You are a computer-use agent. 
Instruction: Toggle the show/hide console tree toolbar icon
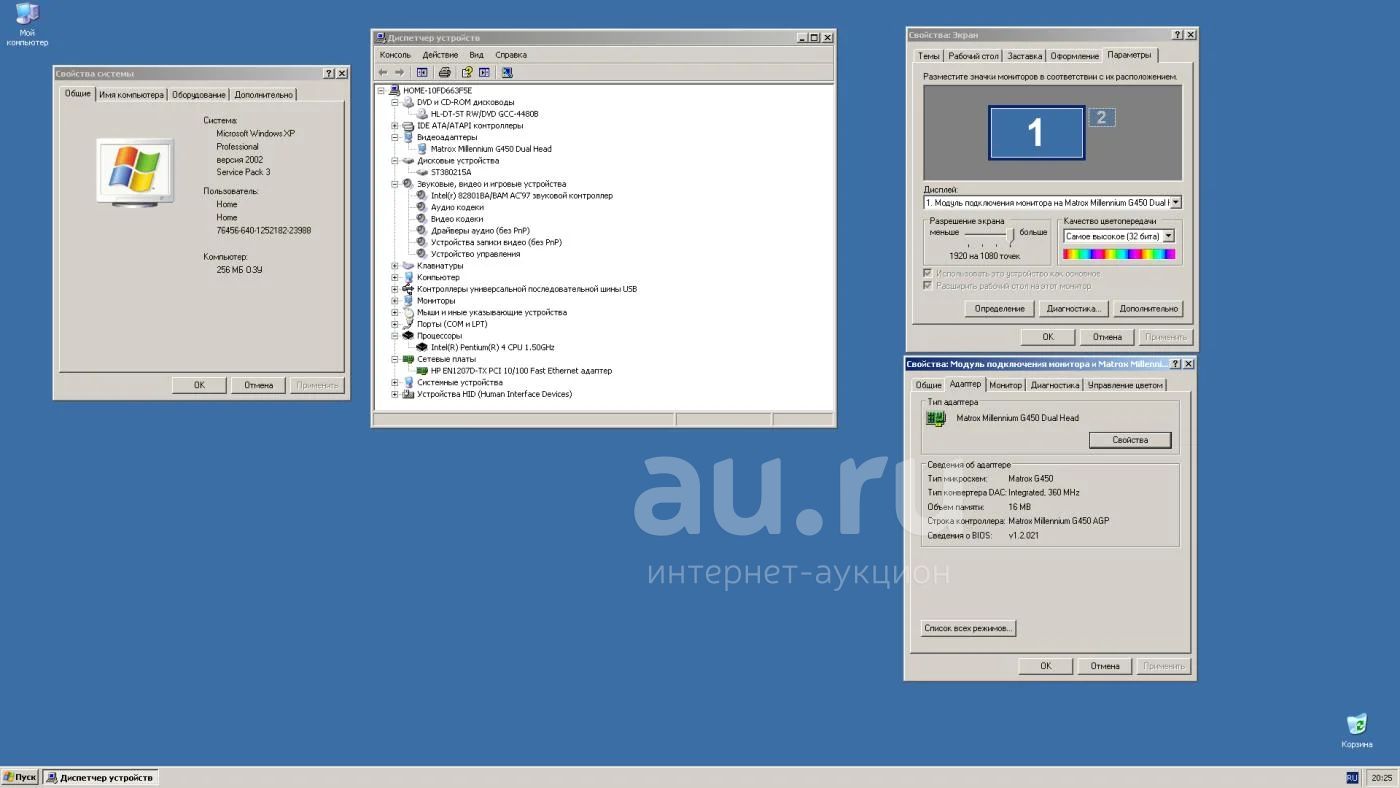422,72
